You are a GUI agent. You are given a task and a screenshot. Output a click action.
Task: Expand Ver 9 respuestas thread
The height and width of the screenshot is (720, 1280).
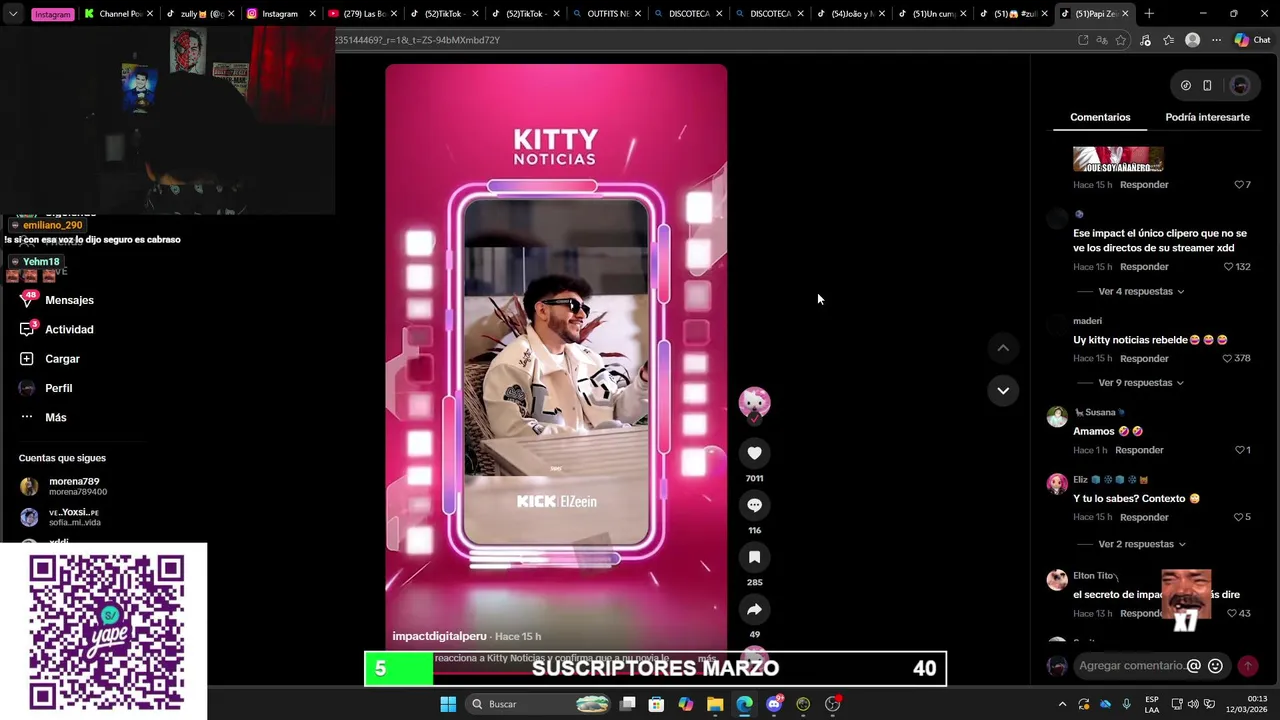1141,383
